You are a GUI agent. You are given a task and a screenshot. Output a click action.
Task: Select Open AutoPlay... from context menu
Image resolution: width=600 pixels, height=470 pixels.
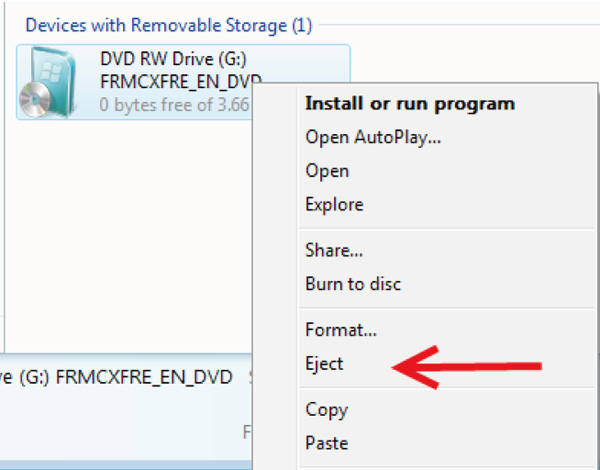point(373,137)
